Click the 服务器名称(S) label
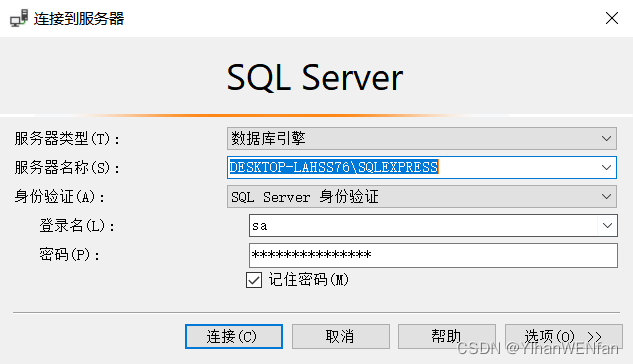 tap(67, 167)
